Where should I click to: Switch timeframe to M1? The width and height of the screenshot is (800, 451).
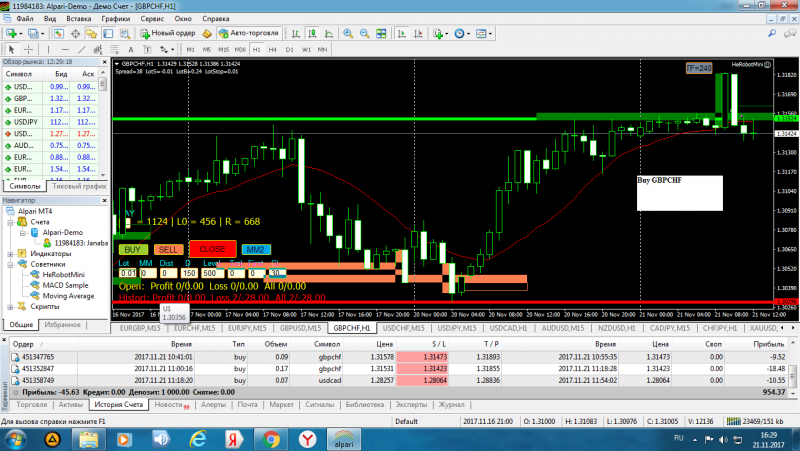pos(190,49)
